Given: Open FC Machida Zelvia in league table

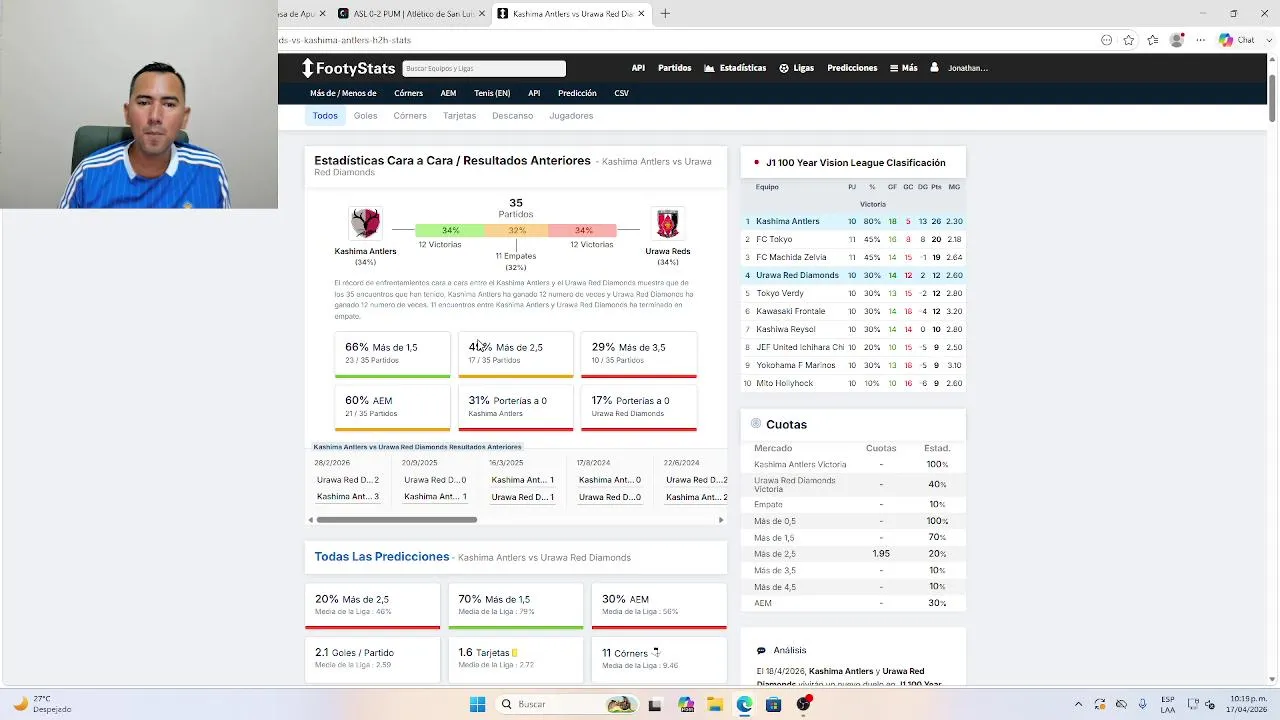Looking at the screenshot, I should point(790,257).
